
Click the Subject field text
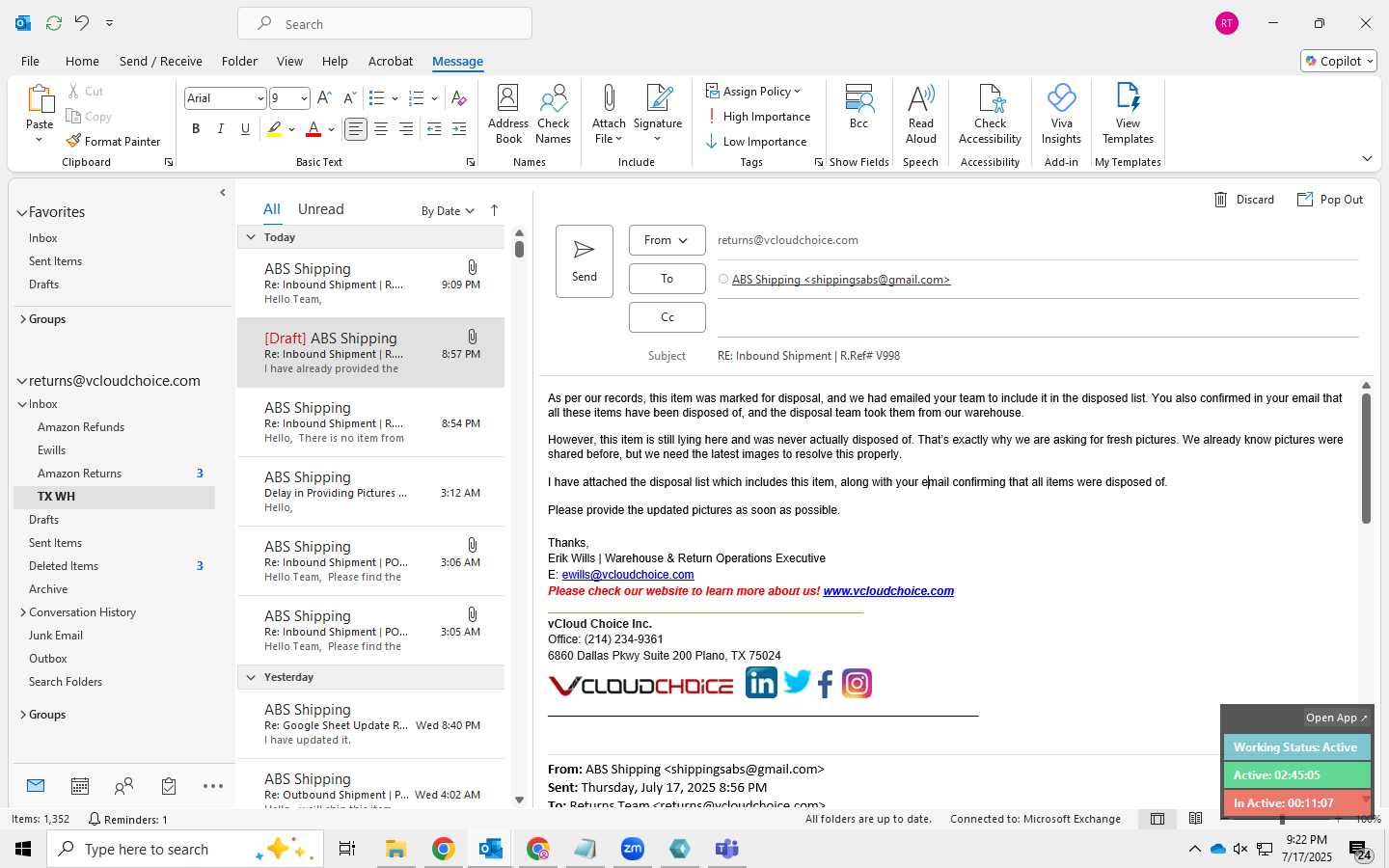(x=808, y=356)
